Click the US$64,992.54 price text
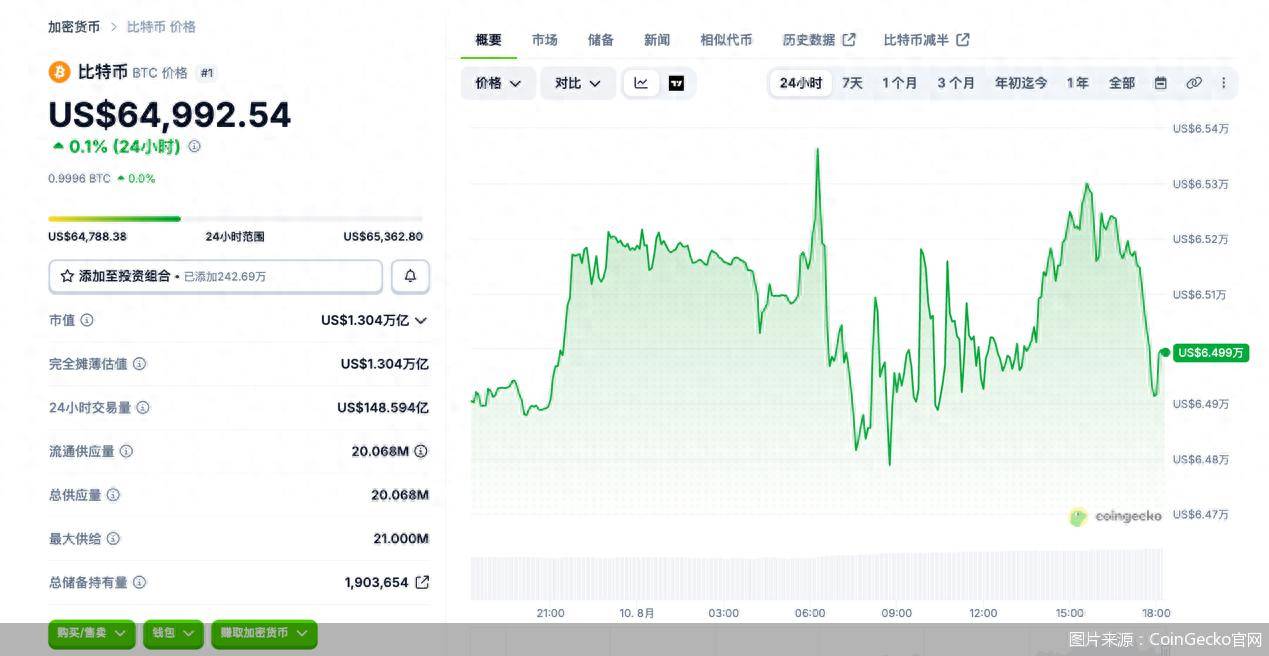This screenshot has width=1269, height=656. tap(170, 114)
